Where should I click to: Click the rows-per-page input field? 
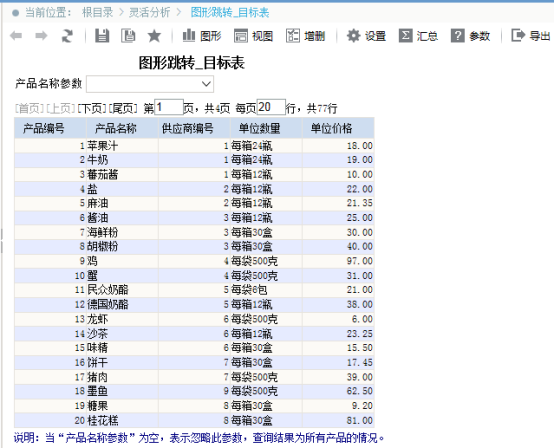271,107
